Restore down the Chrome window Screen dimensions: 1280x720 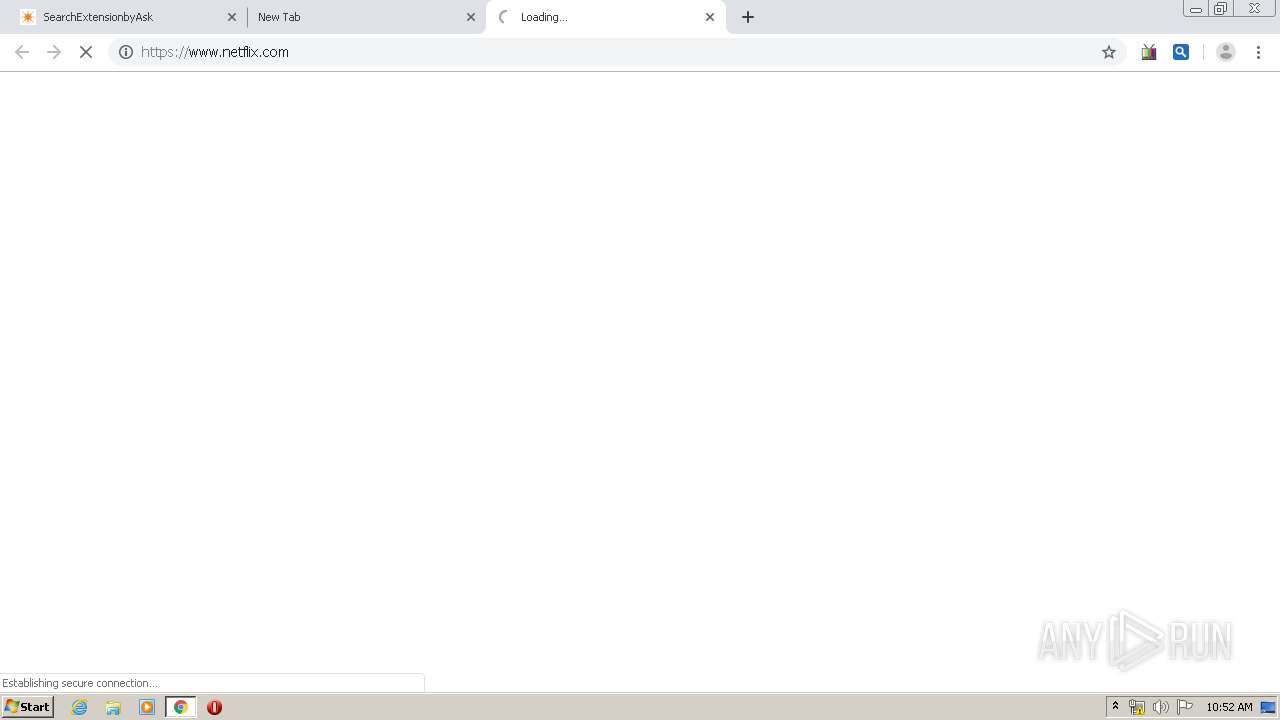click(x=1221, y=9)
